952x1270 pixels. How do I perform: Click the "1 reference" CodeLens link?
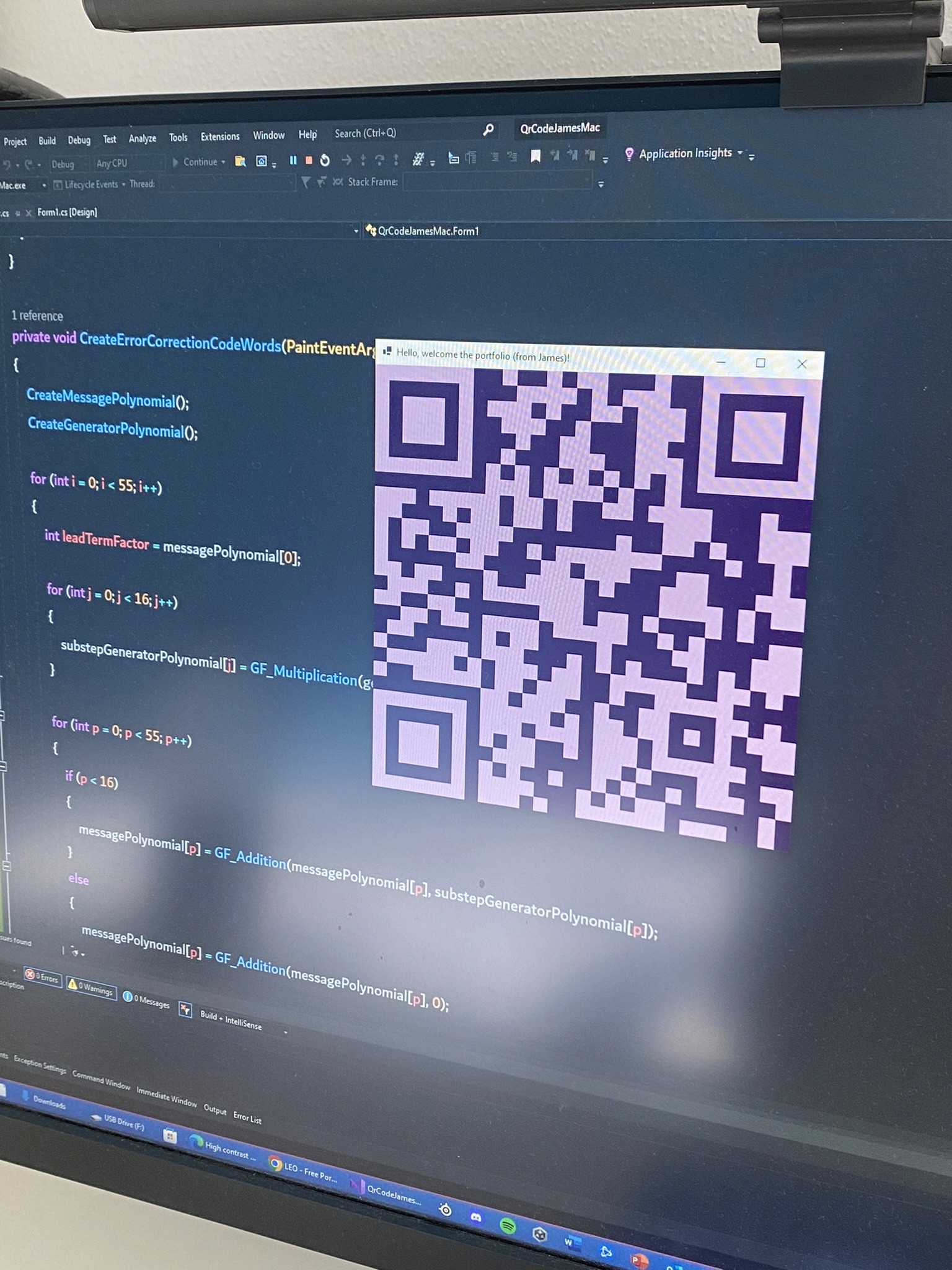[x=37, y=316]
